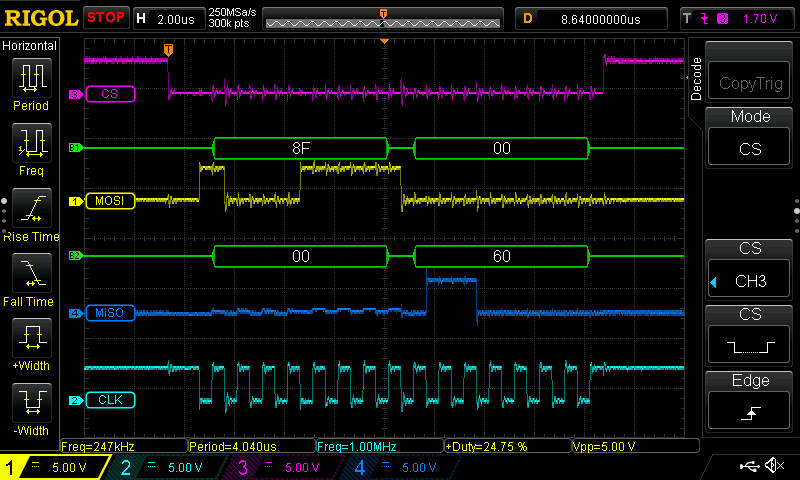Click the orange trigger T marker on waveform
The width and height of the screenshot is (800, 480).
(168, 49)
